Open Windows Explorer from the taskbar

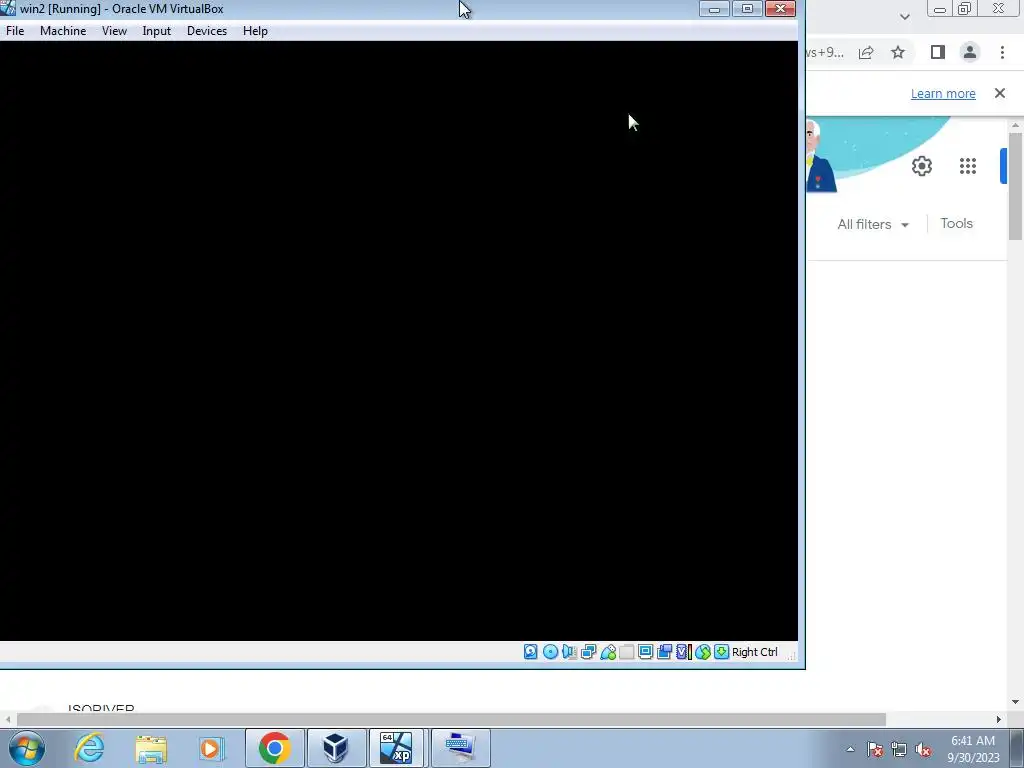click(x=151, y=748)
